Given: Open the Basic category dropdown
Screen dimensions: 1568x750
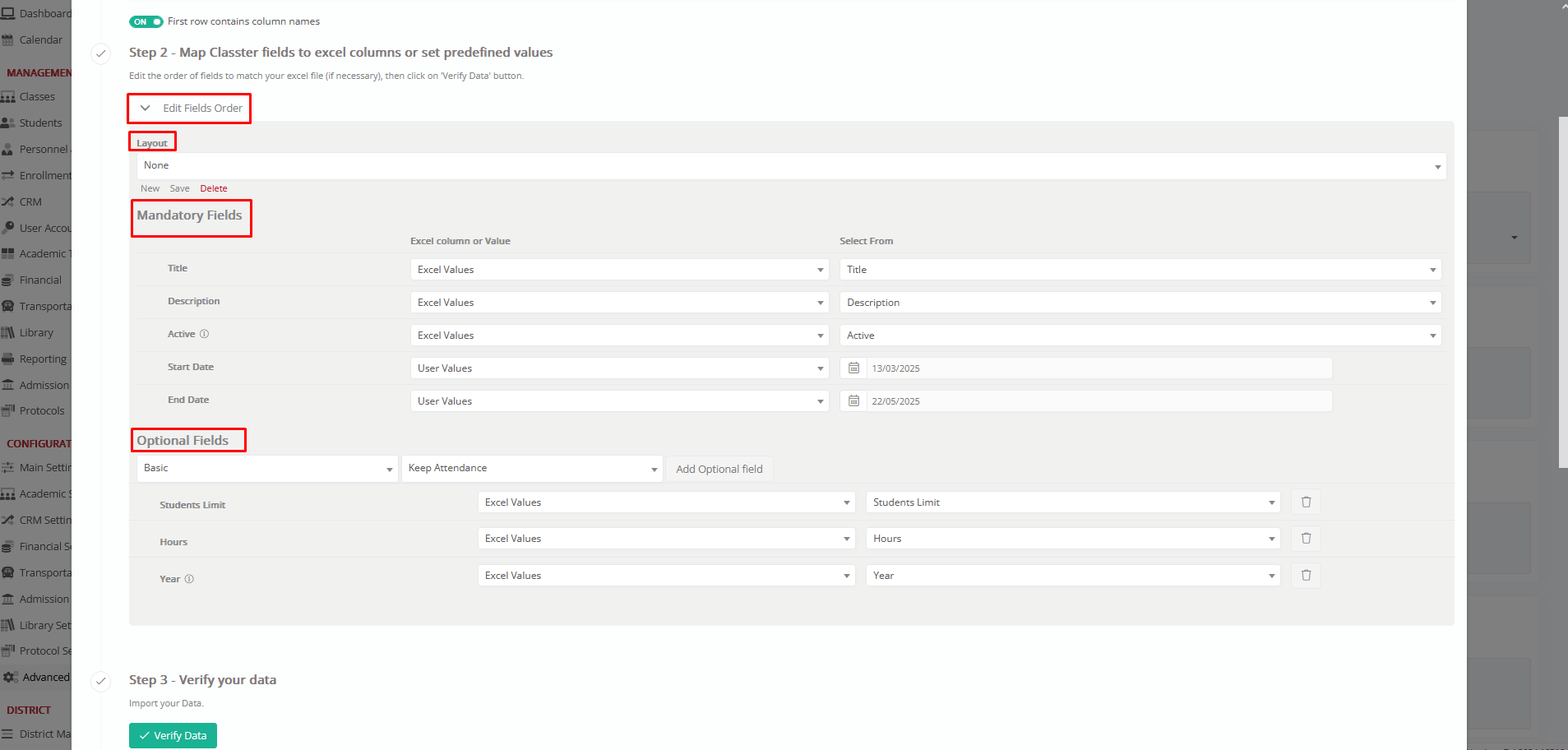Looking at the screenshot, I should click(267, 469).
